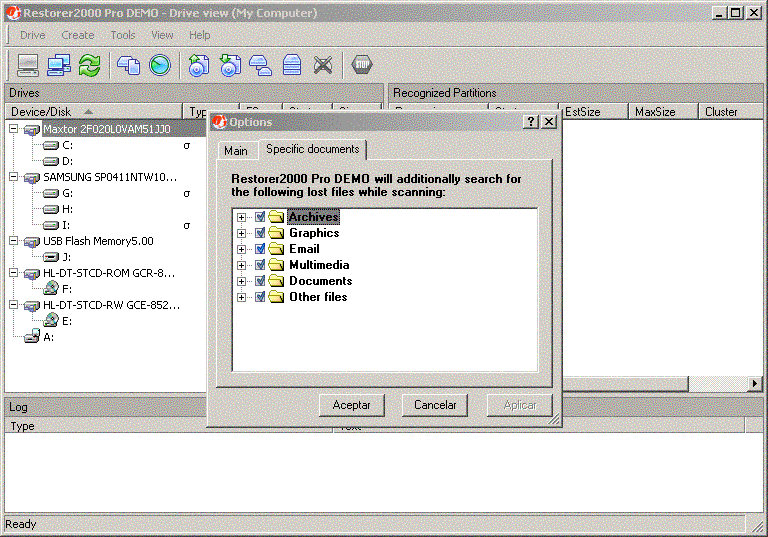Click the Multimedia folder icon
This screenshot has height=537, width=768.
[276, 265]
